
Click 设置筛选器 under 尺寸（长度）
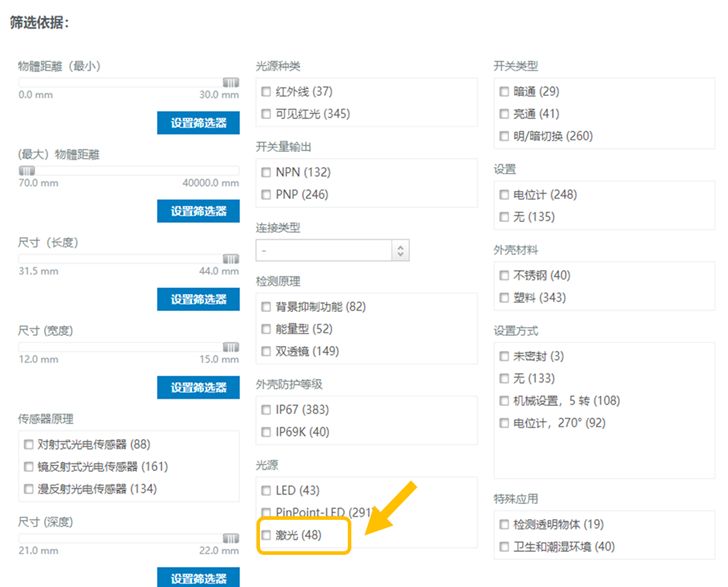click(198, 299)
